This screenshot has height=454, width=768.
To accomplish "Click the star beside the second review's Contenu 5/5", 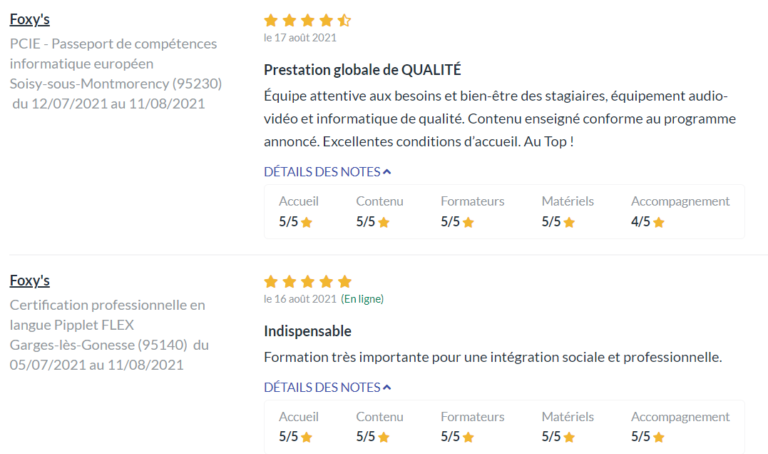I will [384, 437].
